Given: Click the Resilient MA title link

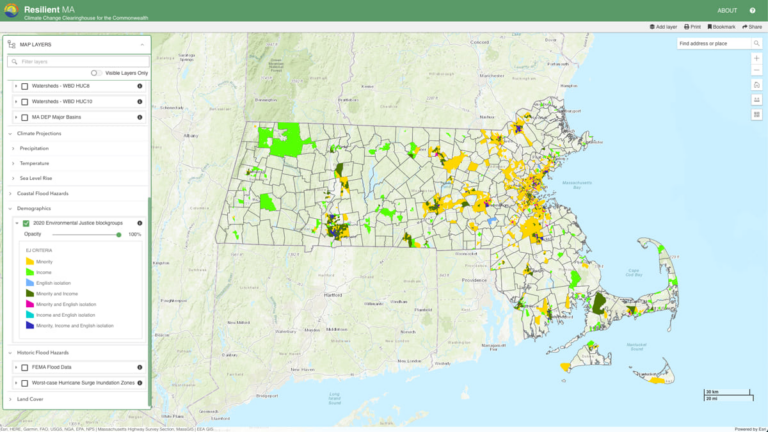Looking at the screenshot, I should click(x=49, y=9).
